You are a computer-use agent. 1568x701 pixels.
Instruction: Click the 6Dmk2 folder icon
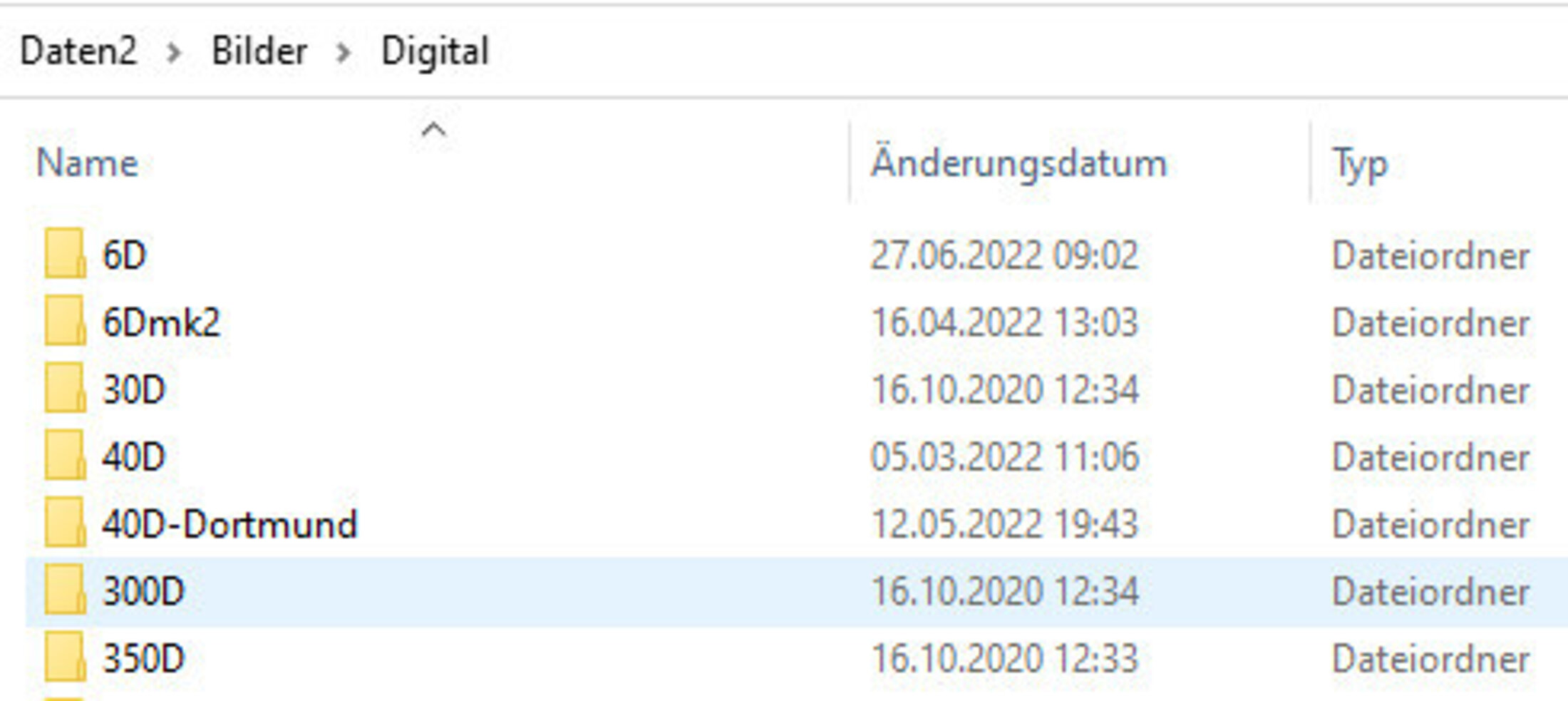pyautogui.click(x=64, y=321)
